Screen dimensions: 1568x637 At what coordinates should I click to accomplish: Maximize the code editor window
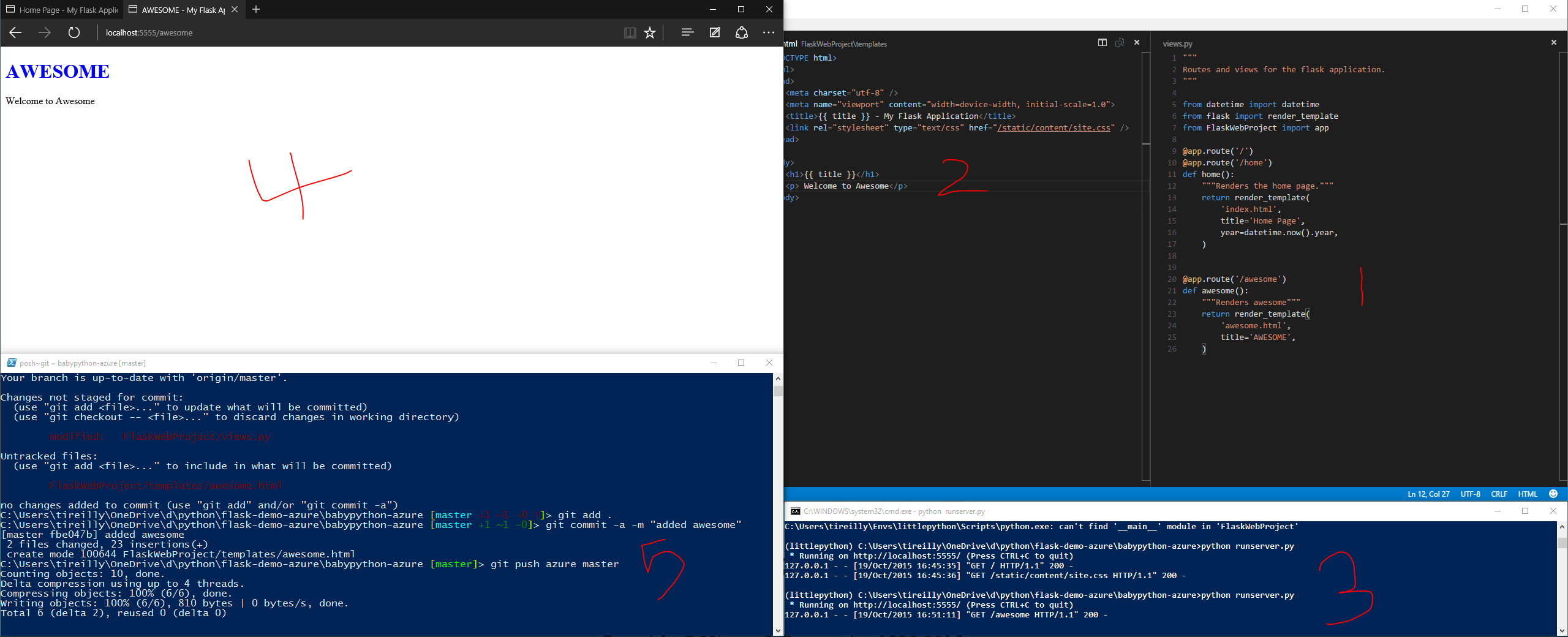coord(1525,9)
